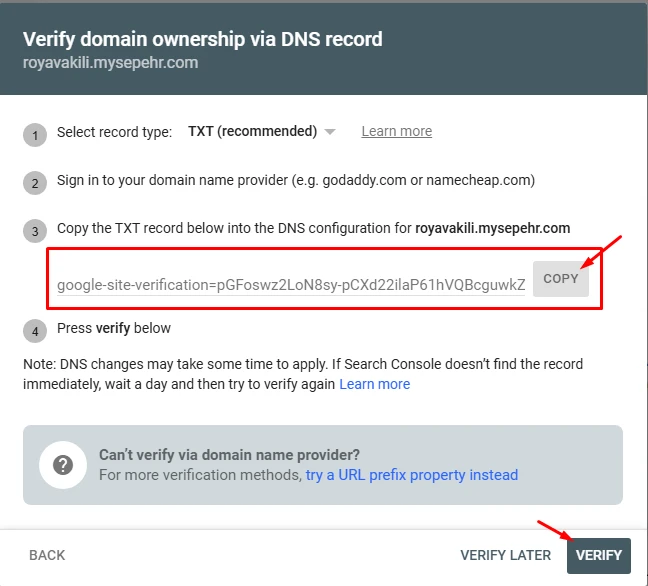Open Learn more link in DNS note

click(x=374, y=384)
